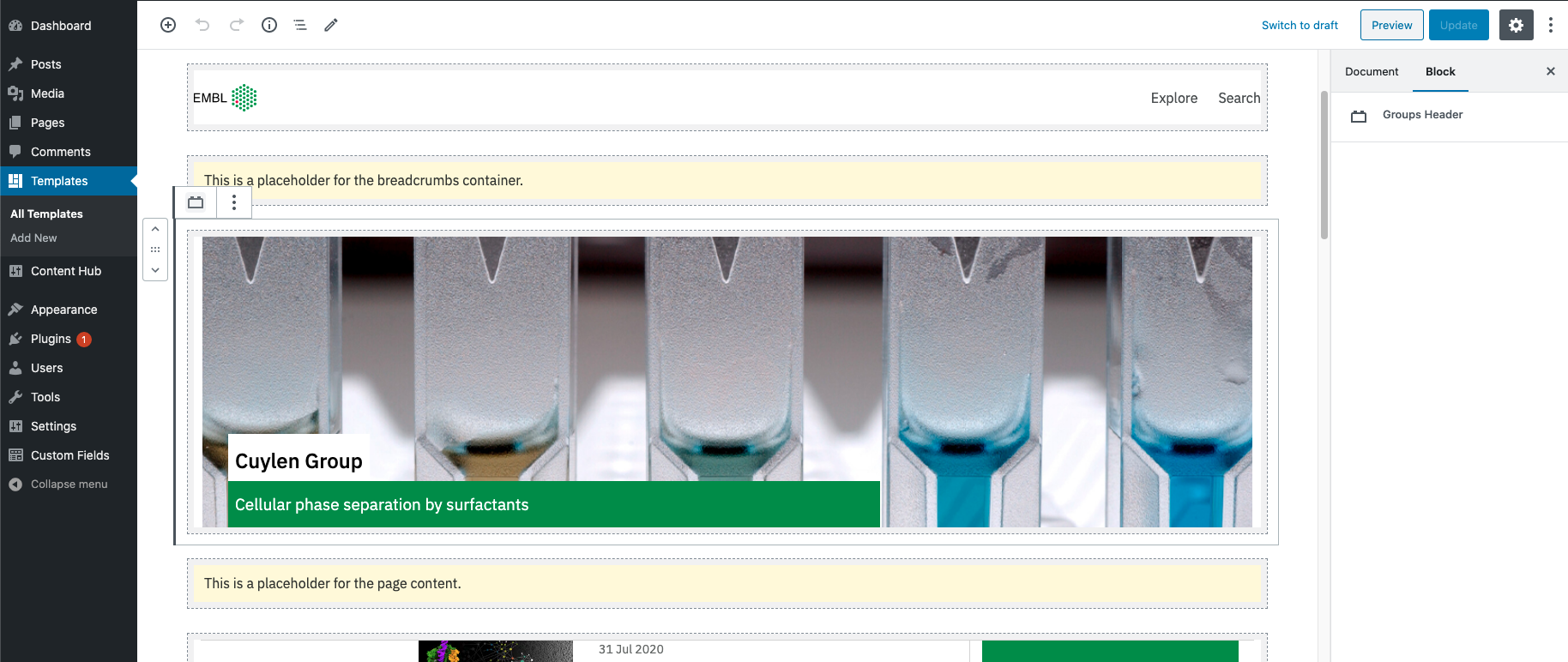
Task: Open more tools and options menu
Action: (1550, 25)
